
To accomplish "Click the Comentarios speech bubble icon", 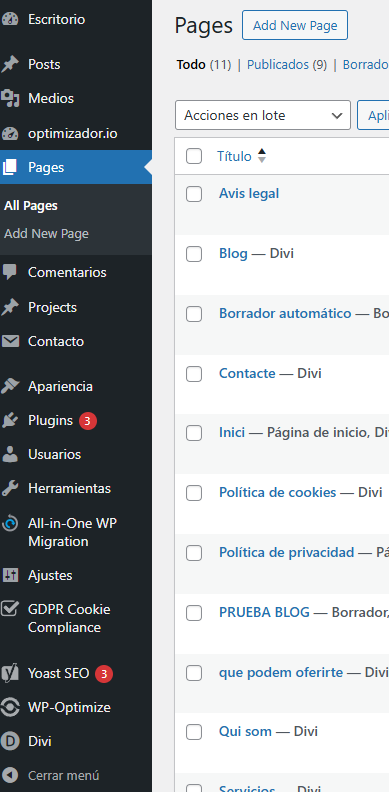I will coord(10,272).
